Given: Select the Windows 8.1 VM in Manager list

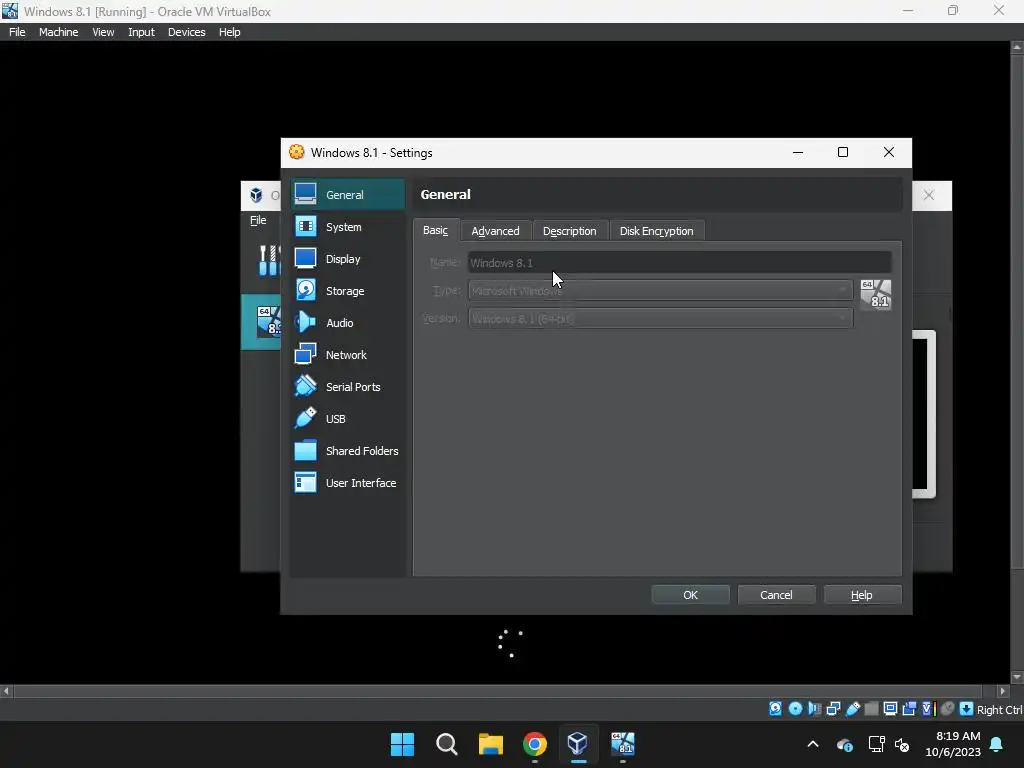Looking at the screenshot, I should (261, 322).
